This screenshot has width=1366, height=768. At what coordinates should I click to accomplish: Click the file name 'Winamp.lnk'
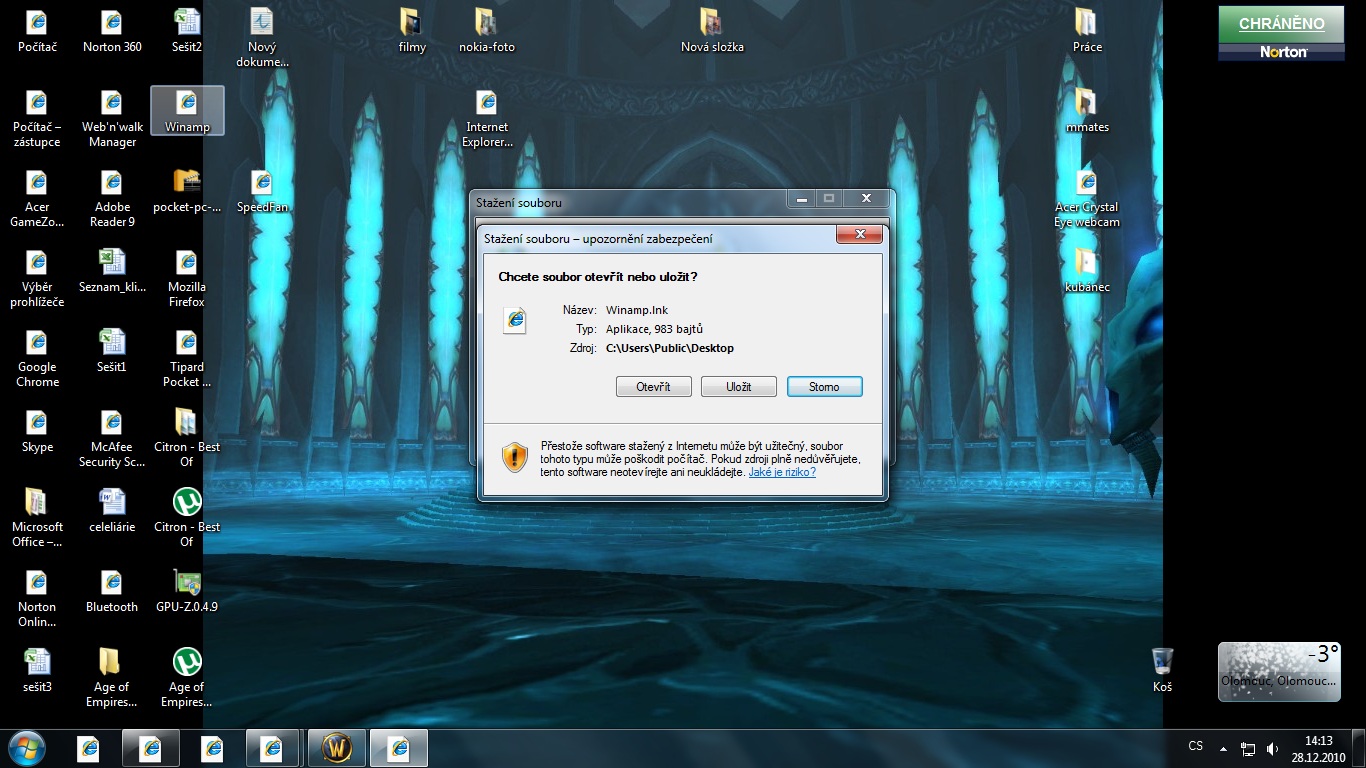pyautogui.click(x=637, y=310)
